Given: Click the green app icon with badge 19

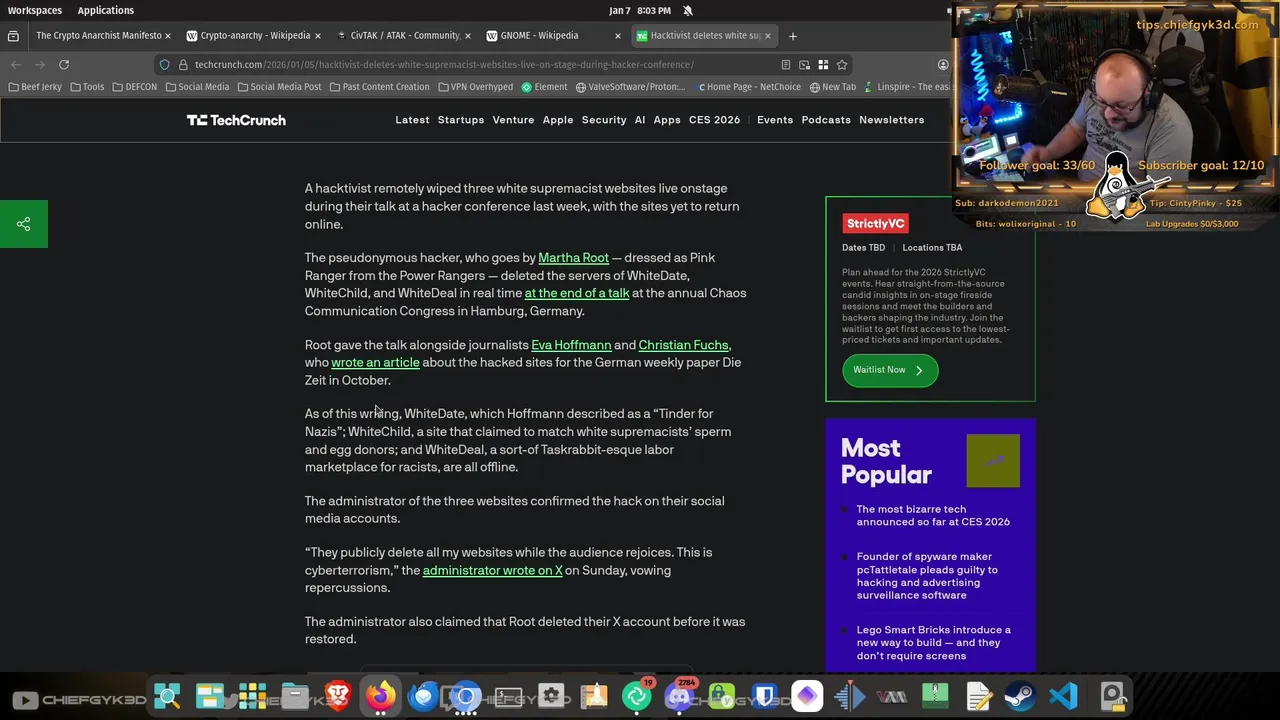Looking at the screenshot, I should 637,696.
